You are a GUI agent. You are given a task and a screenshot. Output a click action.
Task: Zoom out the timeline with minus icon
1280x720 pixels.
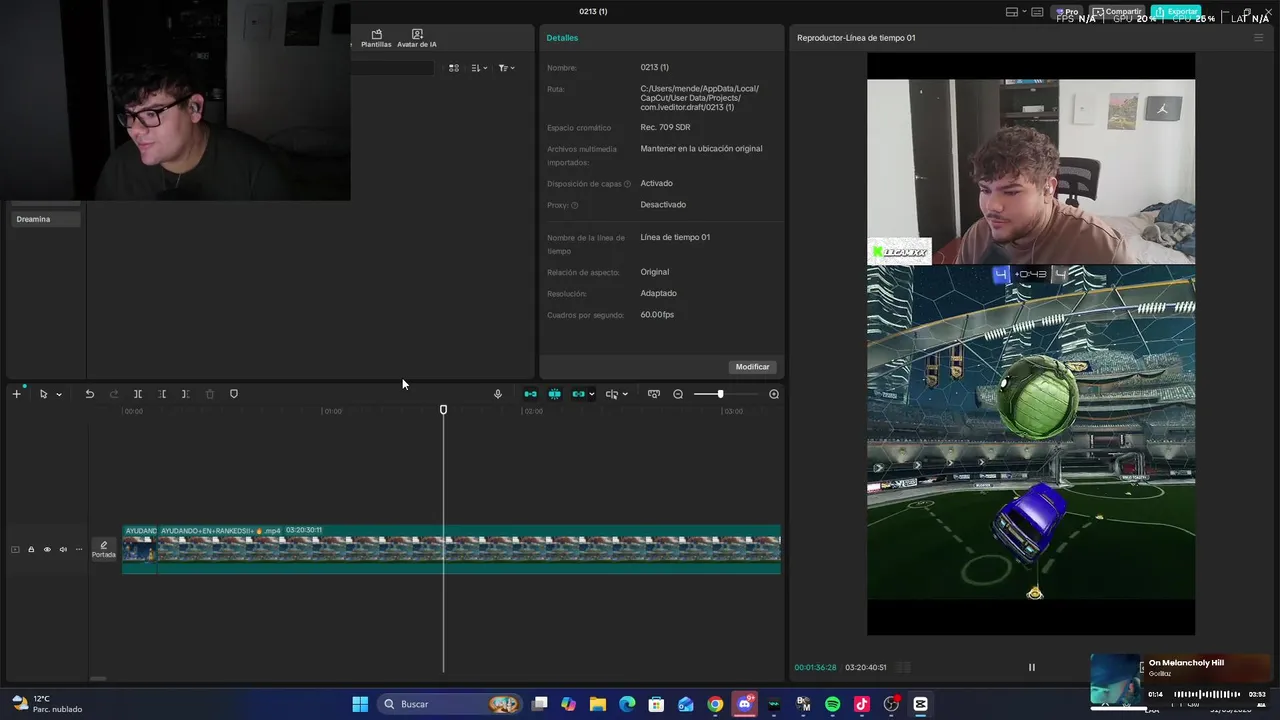click(x=678, y=394)
